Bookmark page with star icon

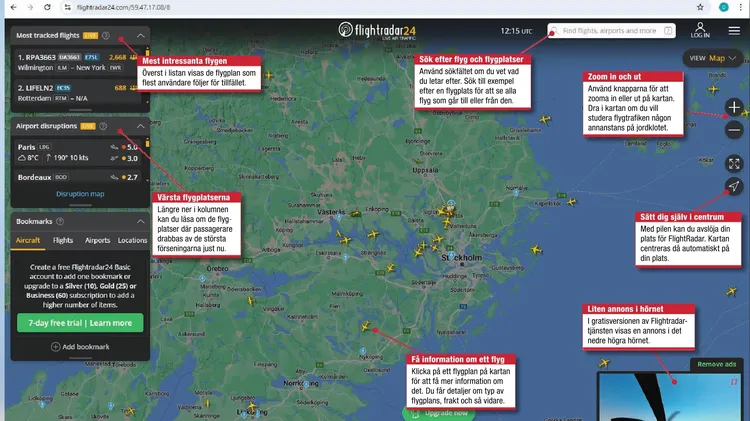(700, 7)
